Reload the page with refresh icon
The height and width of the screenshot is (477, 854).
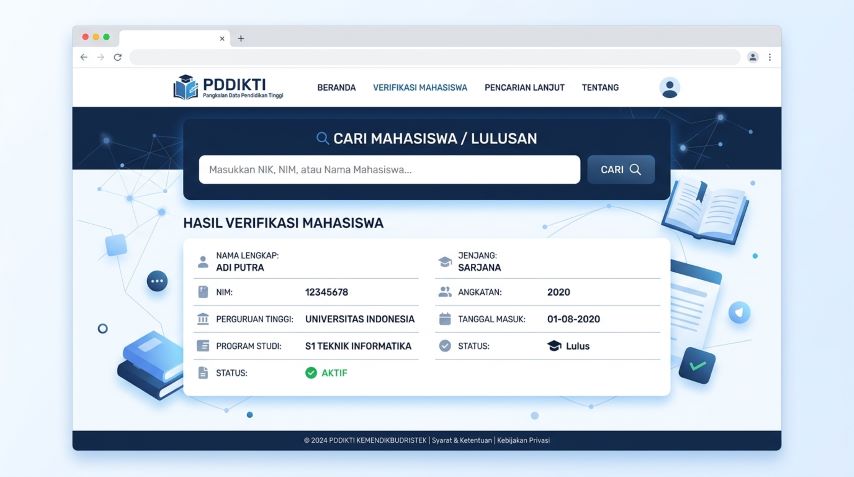[x=117, y=58]
